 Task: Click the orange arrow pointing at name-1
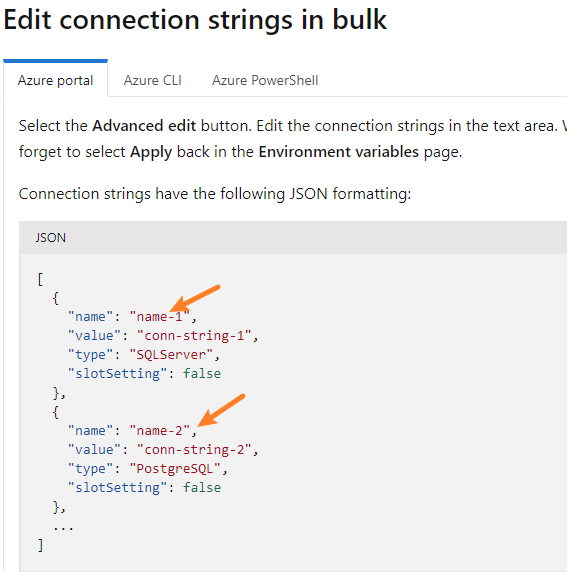(195, 298)
